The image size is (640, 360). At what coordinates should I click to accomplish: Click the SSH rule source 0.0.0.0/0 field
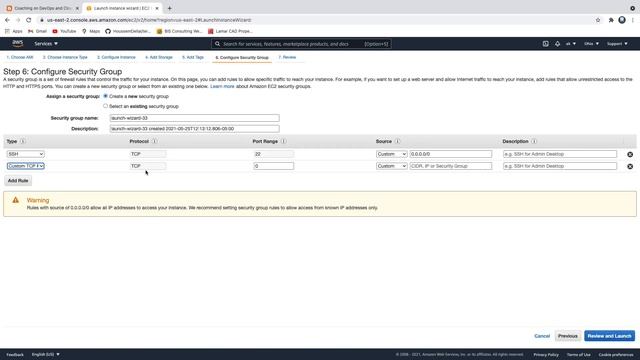coord(451,154)
